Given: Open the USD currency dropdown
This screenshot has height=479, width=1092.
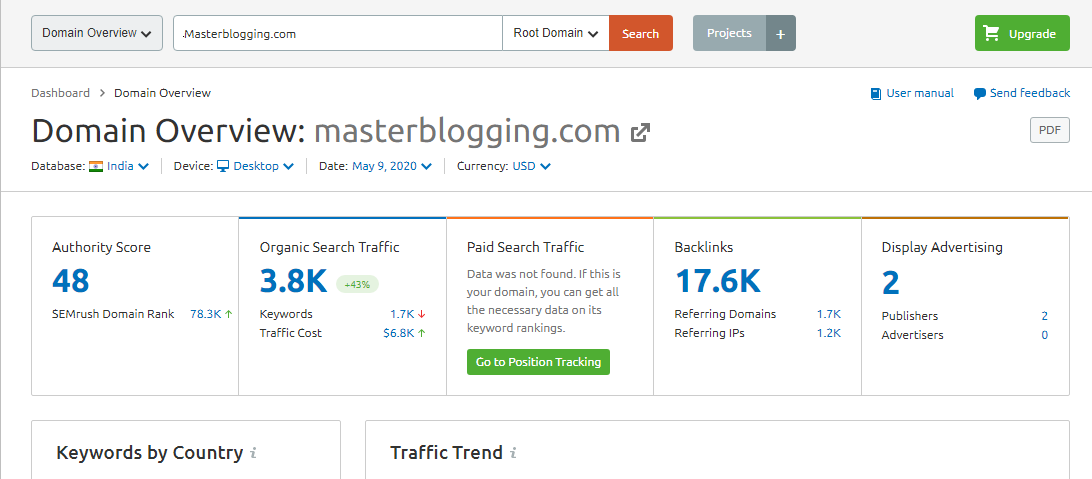Looking at the screenshot, I should point(532,166).
